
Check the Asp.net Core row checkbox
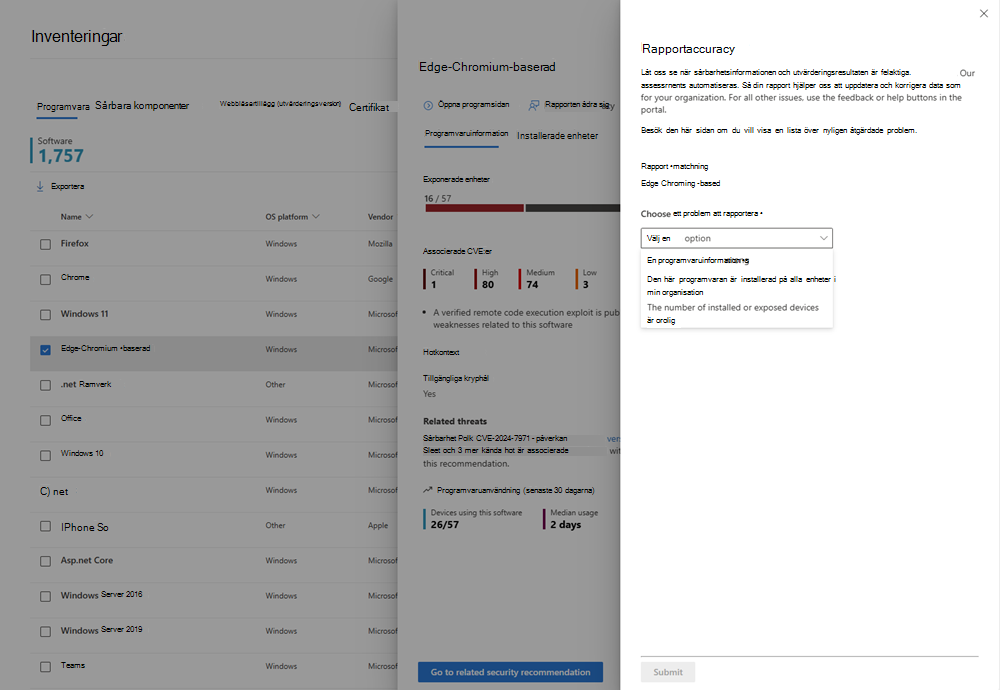coord(45,561)
